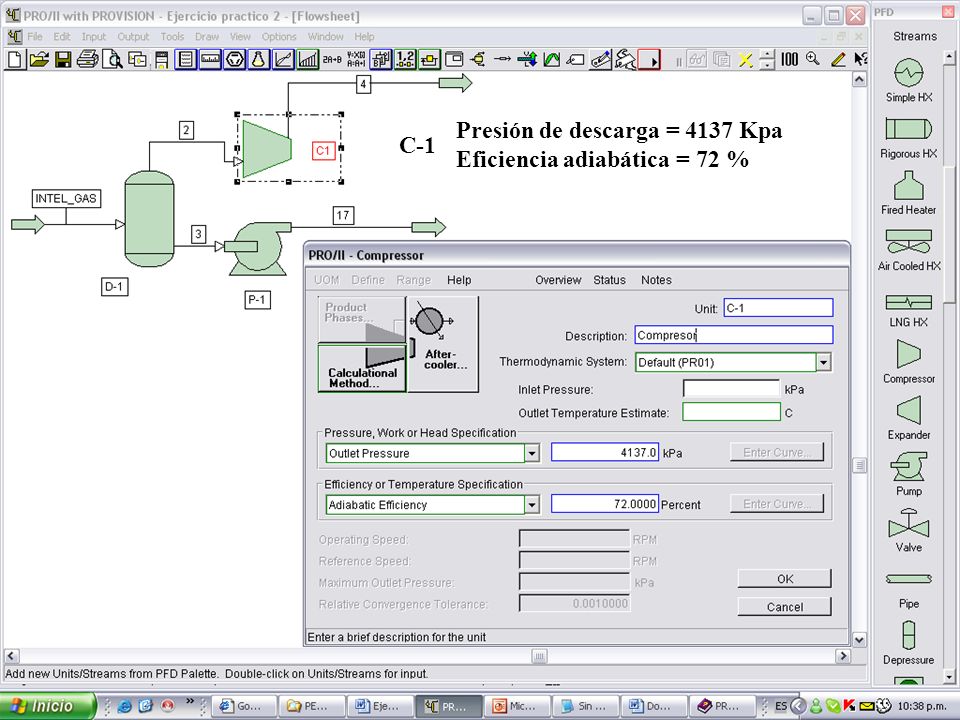This screenshot has height=720, width=960.
Task: Pick Simple HX from PFD palette
Action: point(909,80)
